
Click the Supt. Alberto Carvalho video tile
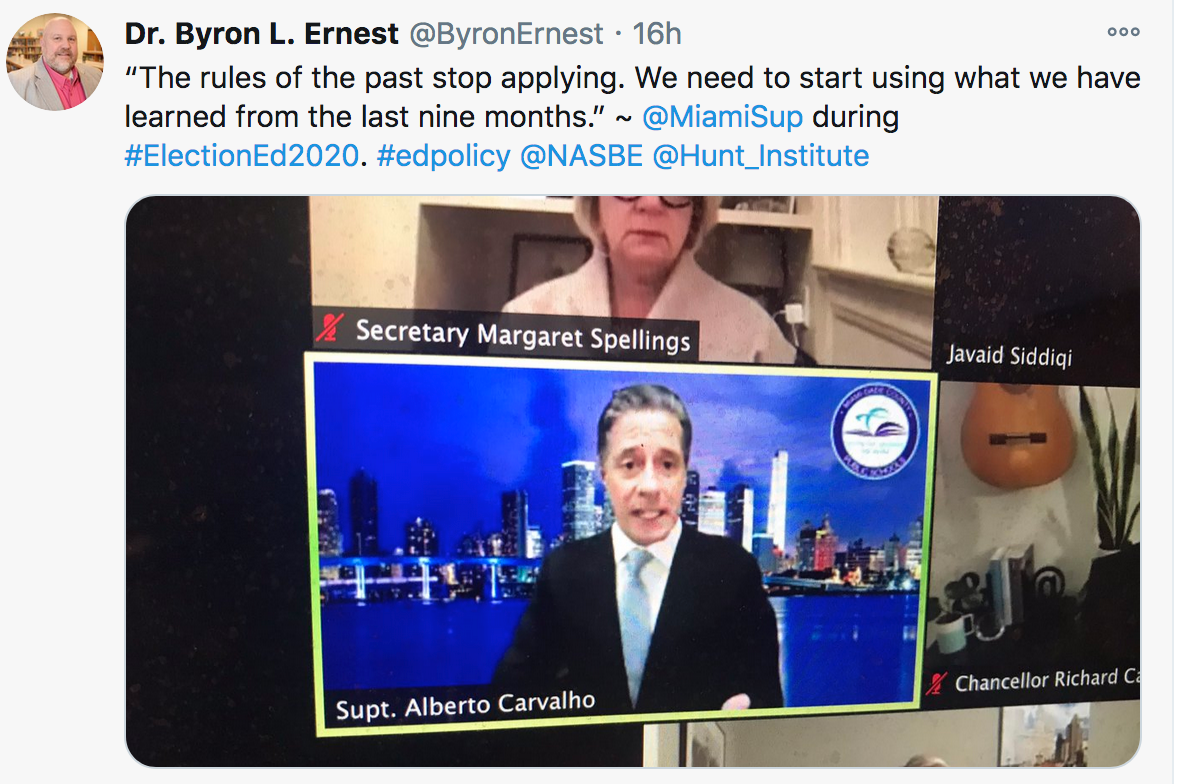[x=620, y=544]
